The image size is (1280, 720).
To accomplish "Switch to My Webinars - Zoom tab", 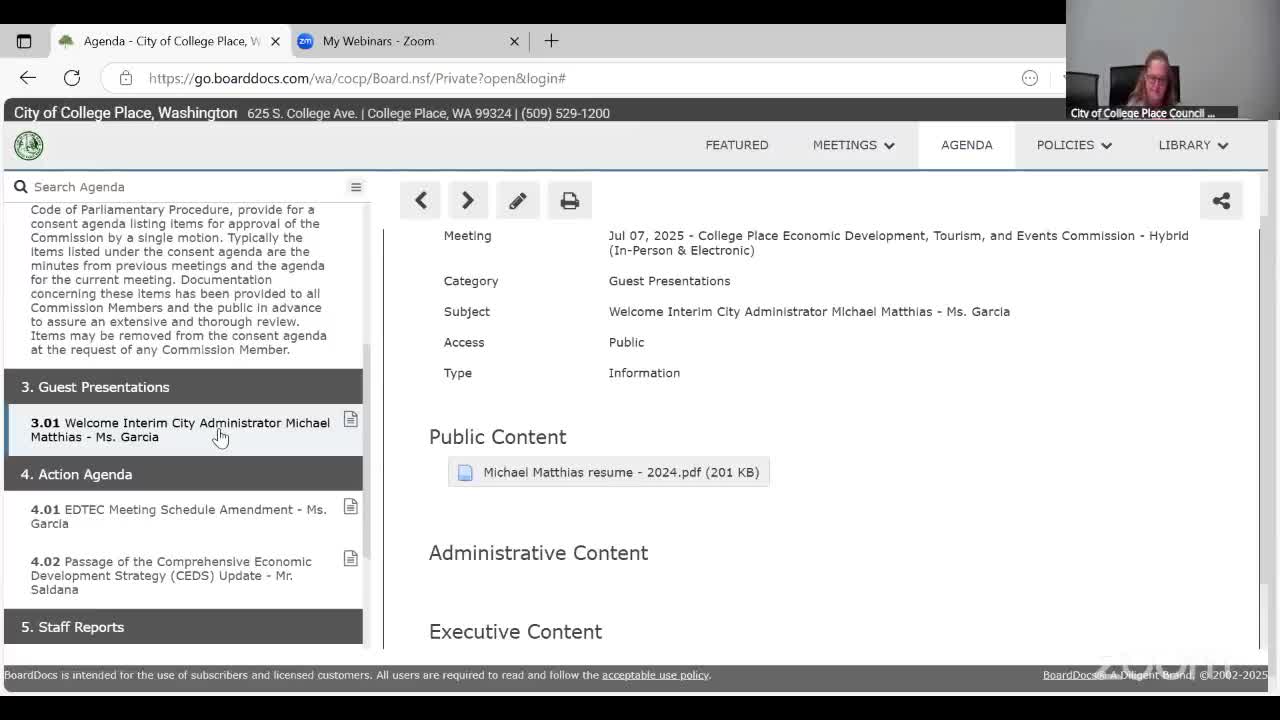I will pos(408,41).
